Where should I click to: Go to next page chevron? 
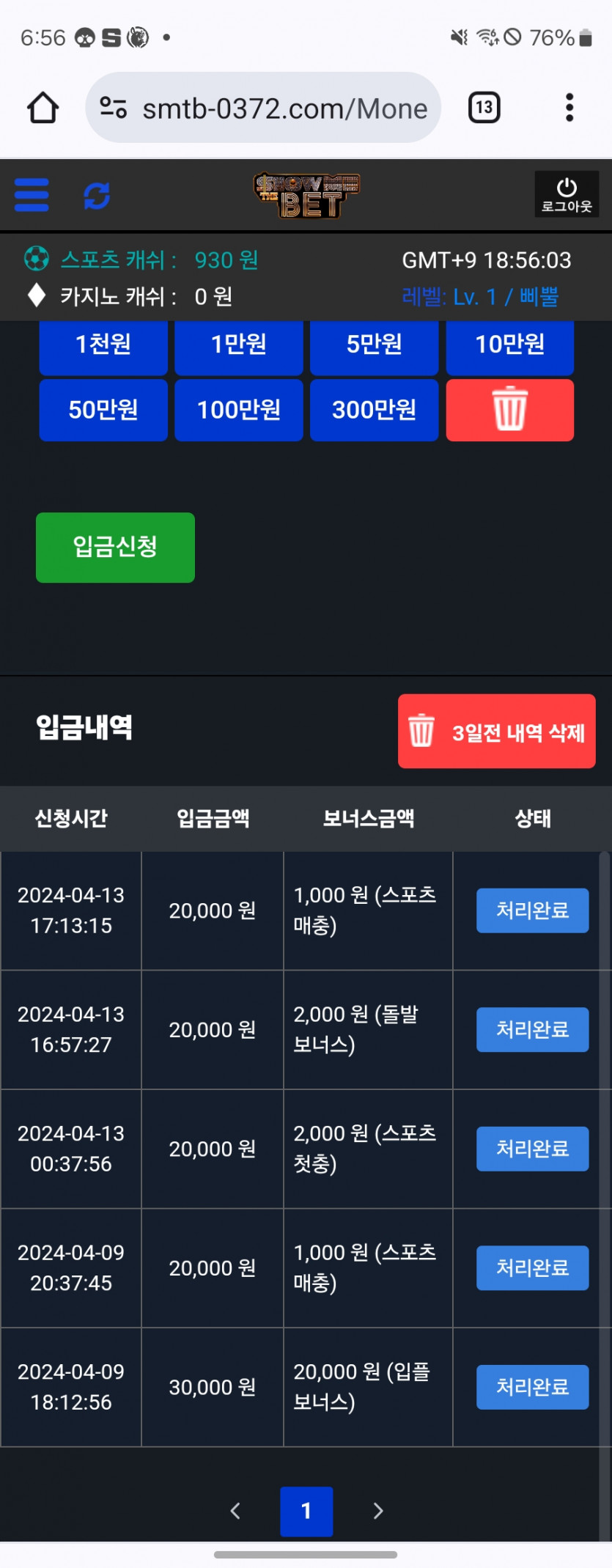[377, 1511]
